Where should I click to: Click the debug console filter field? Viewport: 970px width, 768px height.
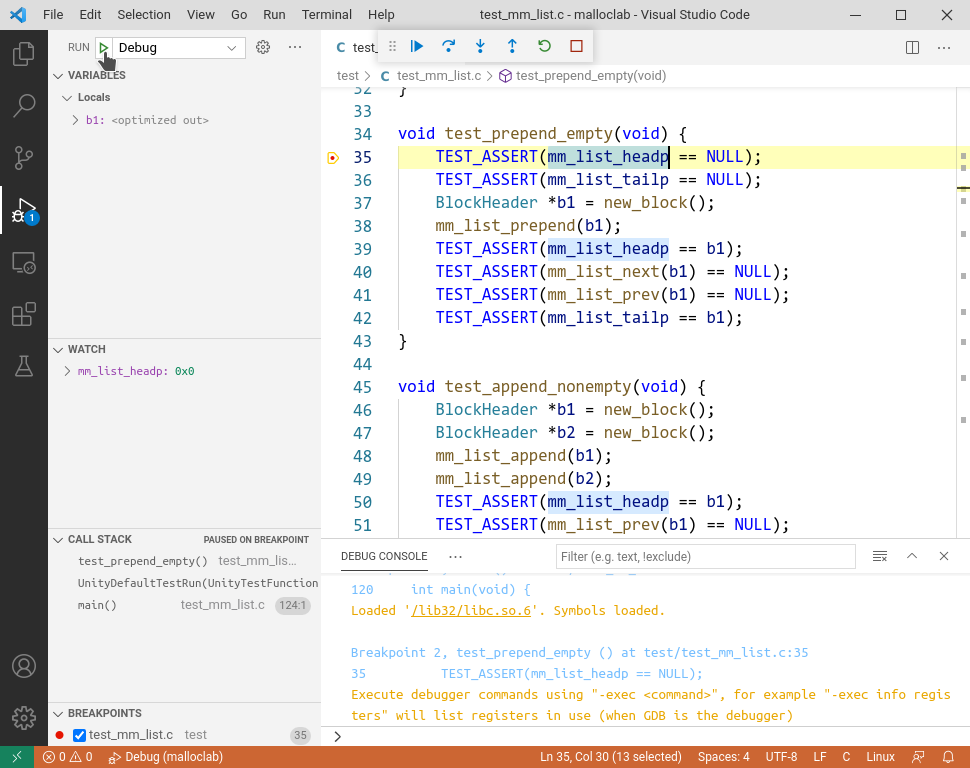(x=705, y=556)
